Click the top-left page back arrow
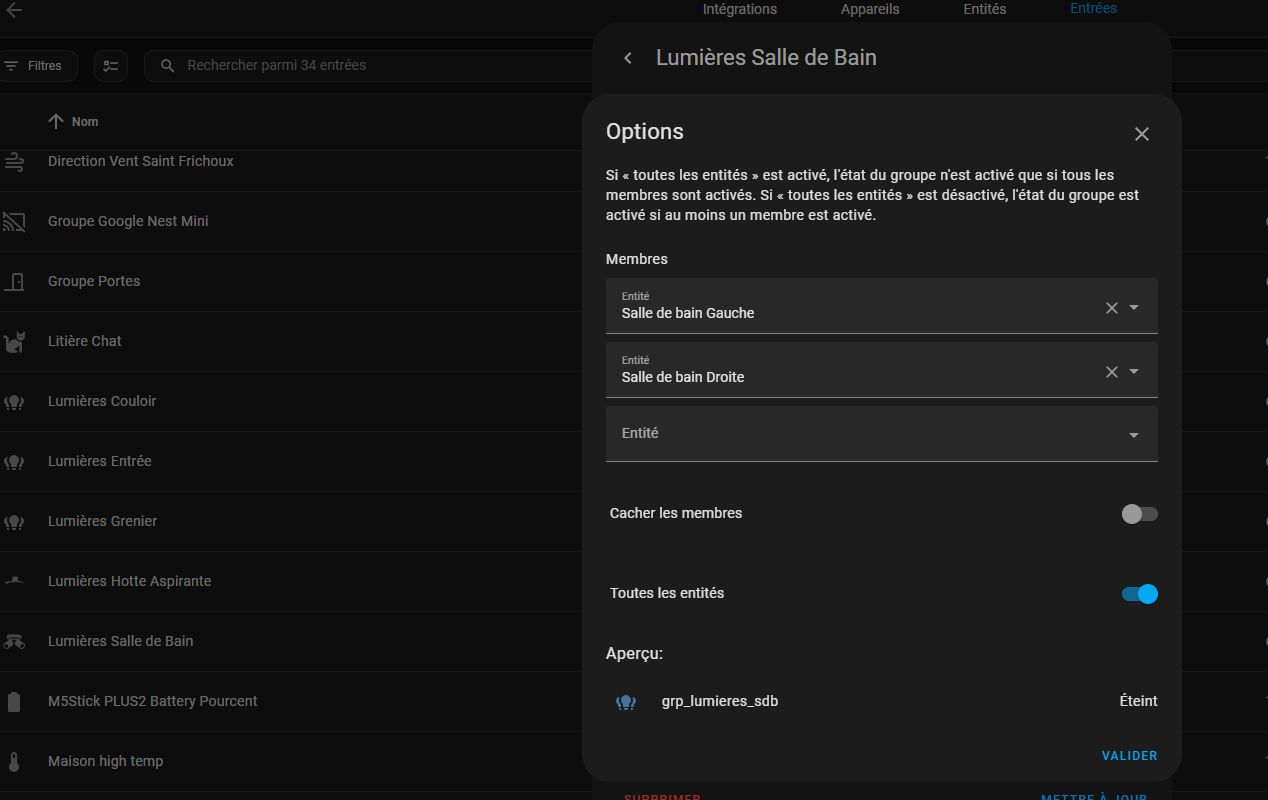Viewport: 1268px width, 800px height. [14, 10]
